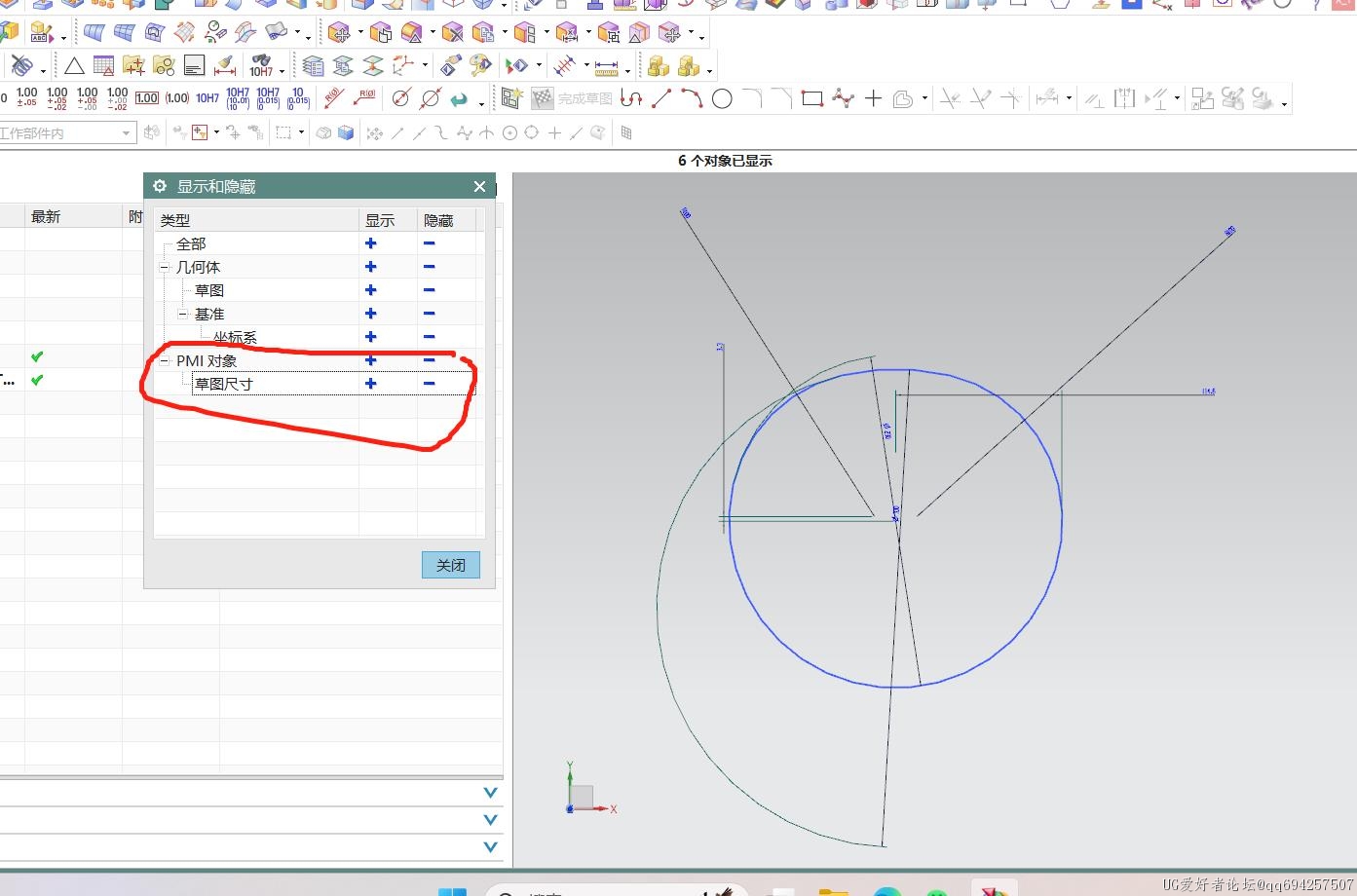The image size is (1357, 896).
Task: Select the Point (plus) sketch tool
Action: click(873, 98)
